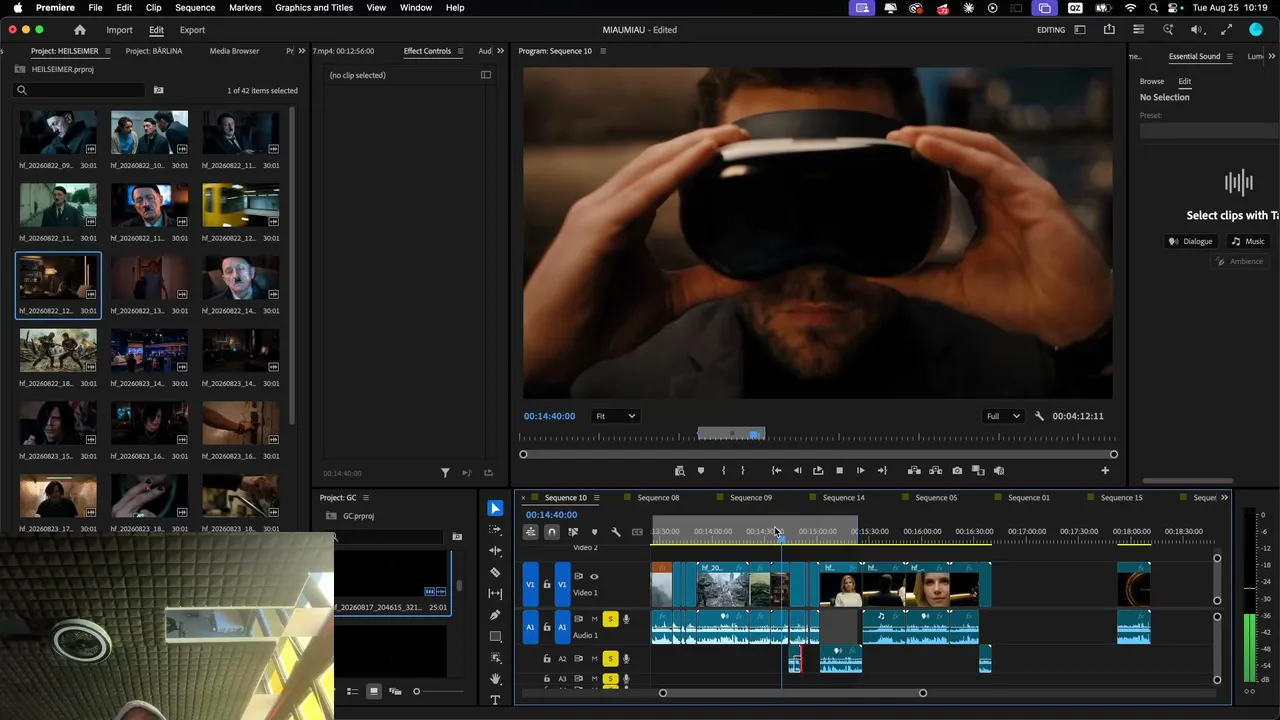The height and width of the screenshot is (720, 1280).
Task: Click the Program monitor playhead timecode 00:14:40:00
Action: tap(549, 416)
